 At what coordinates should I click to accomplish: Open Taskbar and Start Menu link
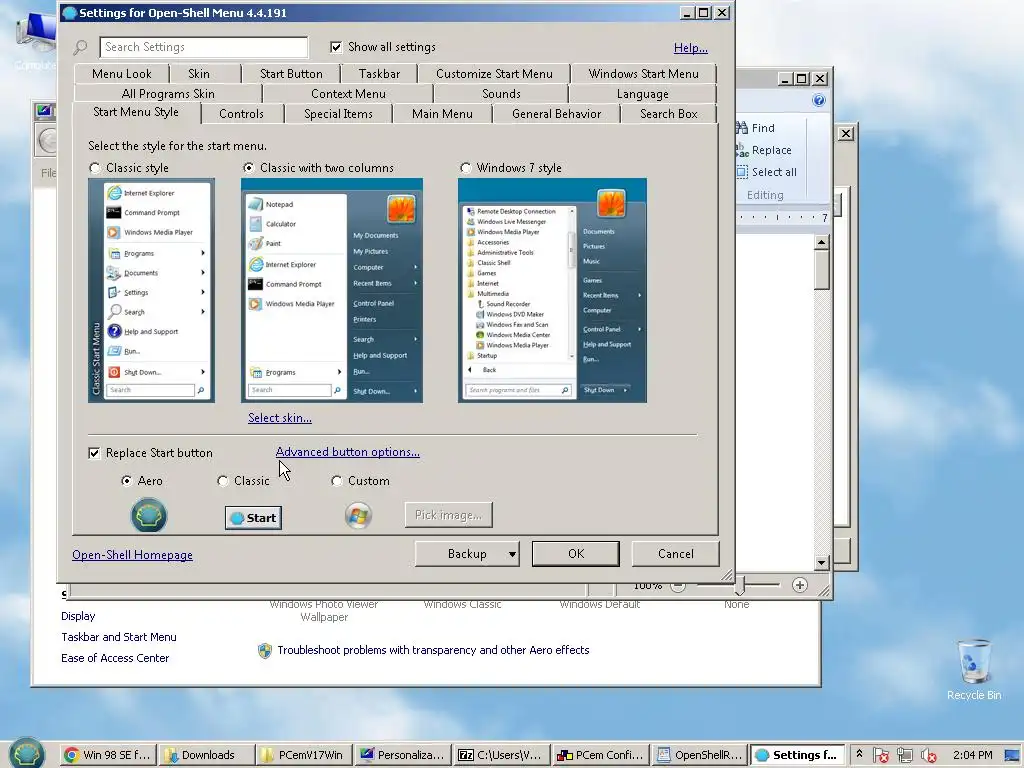[119, 637]
